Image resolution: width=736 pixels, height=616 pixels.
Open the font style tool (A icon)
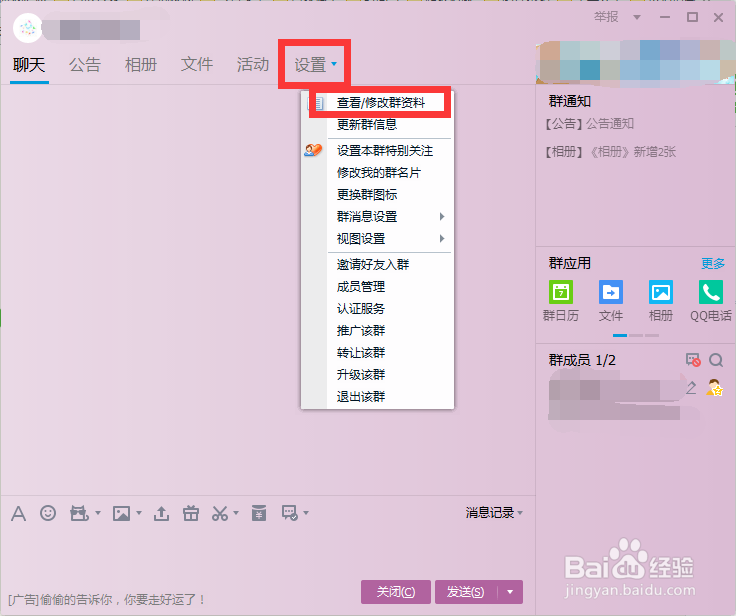(x=18, y=513)
